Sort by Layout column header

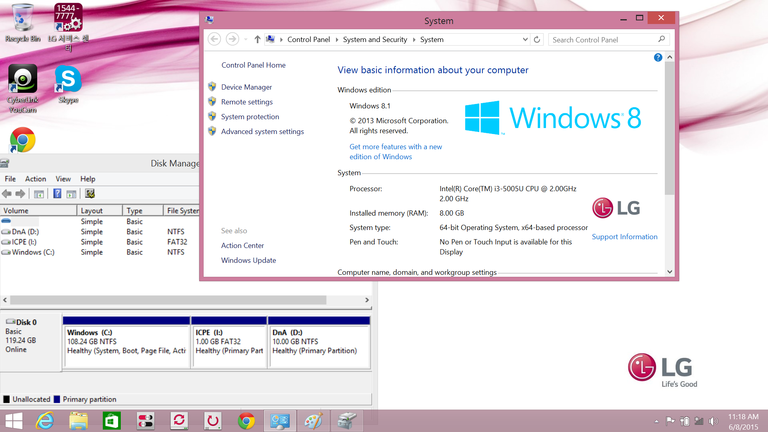tap(99, 211)
